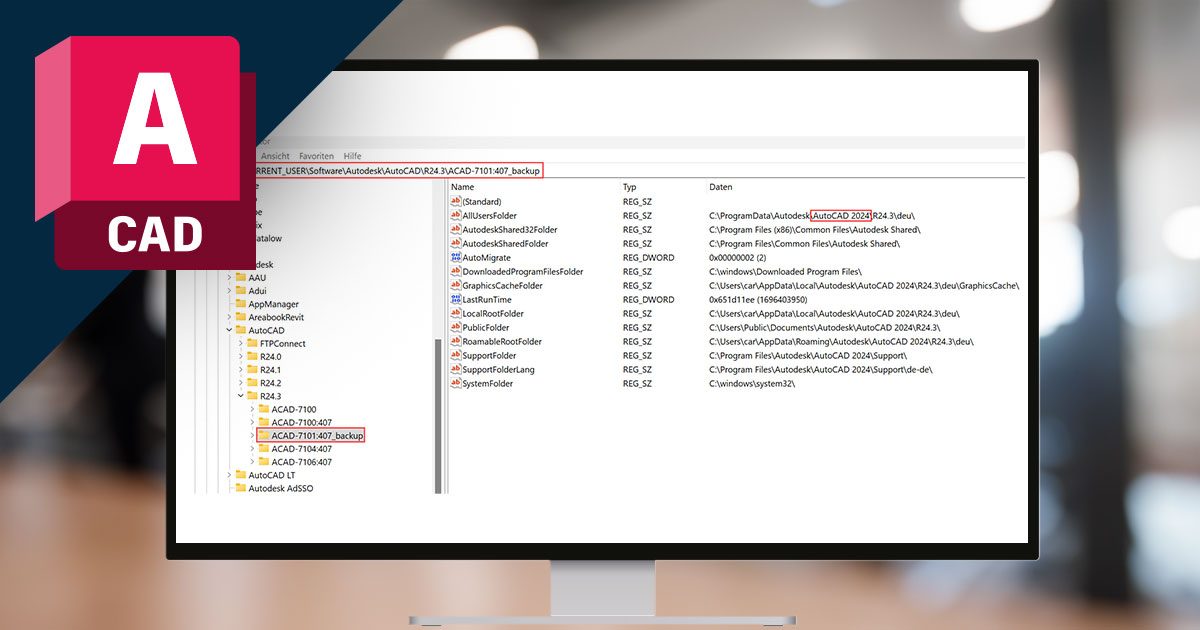Sort values by the Typ column header
Screen dimensions: 1200x630
click(630, 187)
